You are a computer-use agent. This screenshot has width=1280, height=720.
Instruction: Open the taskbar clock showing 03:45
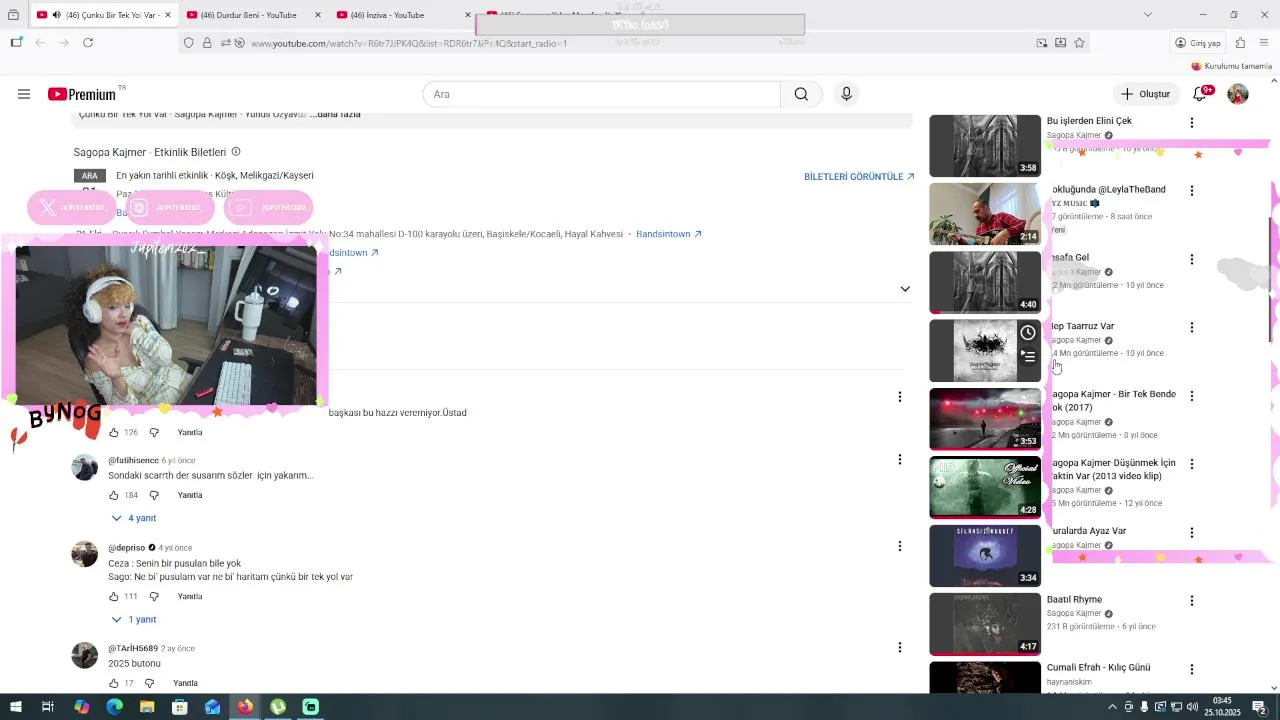coord(1222,707)
